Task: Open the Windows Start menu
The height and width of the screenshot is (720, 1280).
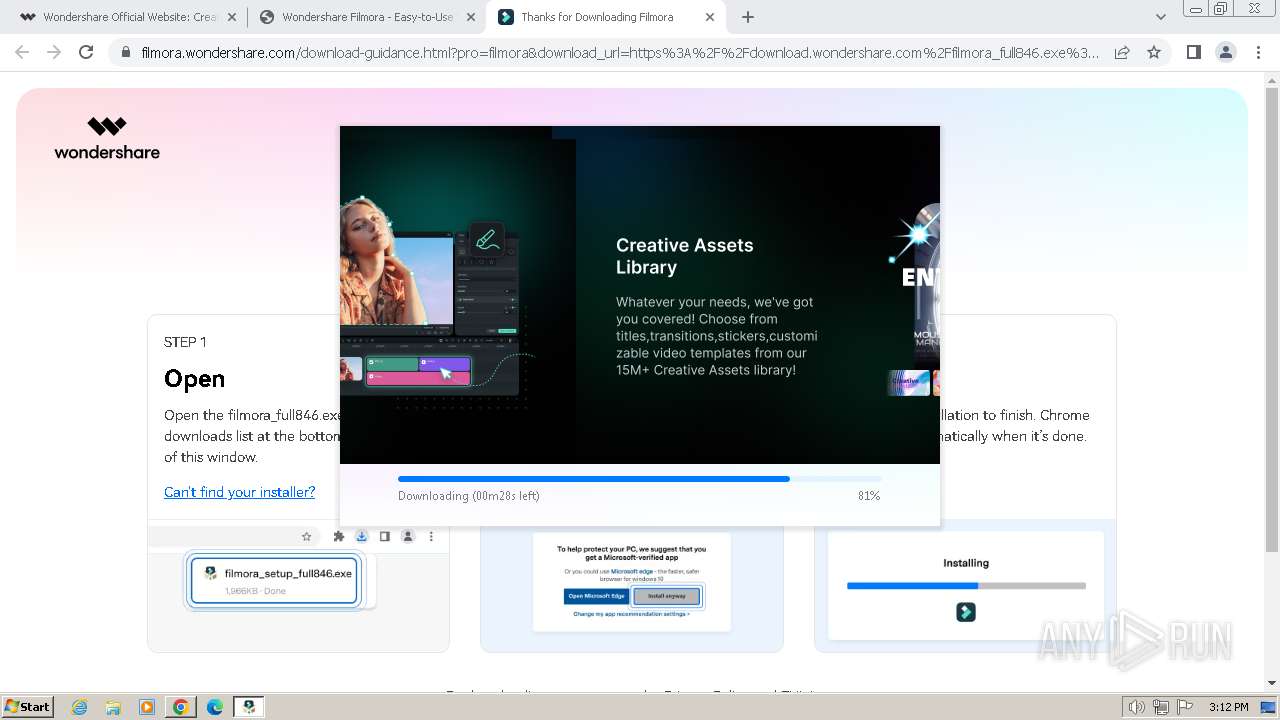Action: 27,707
